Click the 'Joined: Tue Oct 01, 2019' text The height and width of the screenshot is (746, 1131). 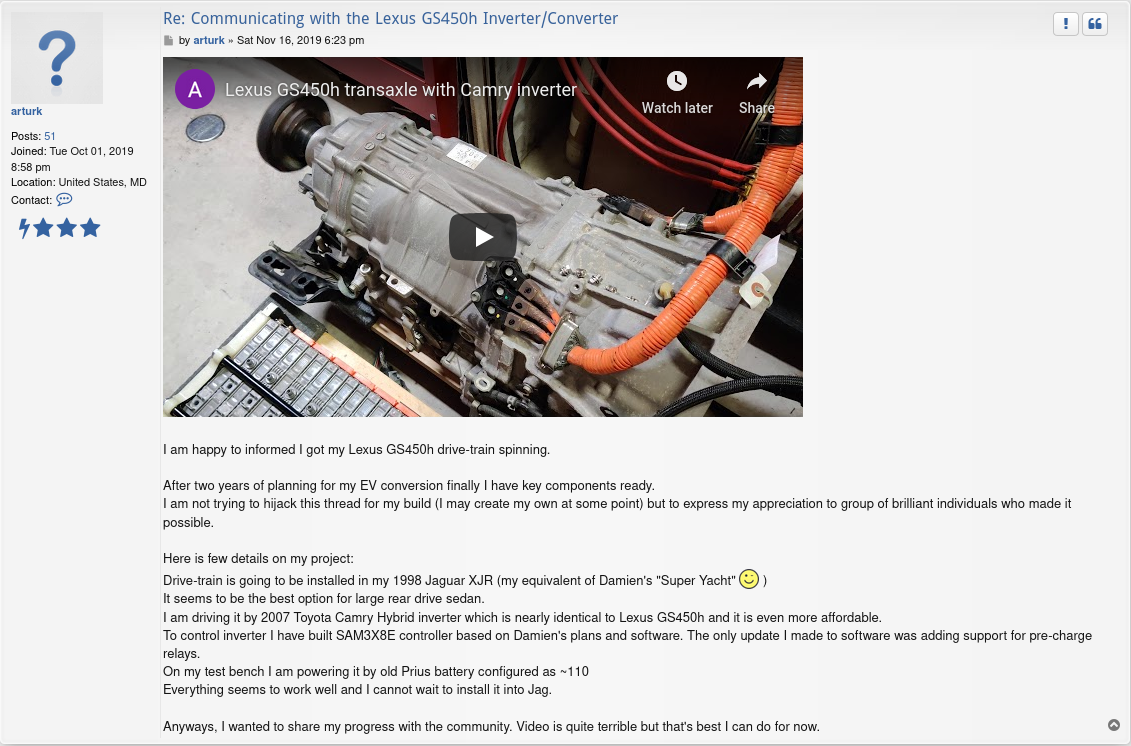pyautogui.click(x=72, y=151)
